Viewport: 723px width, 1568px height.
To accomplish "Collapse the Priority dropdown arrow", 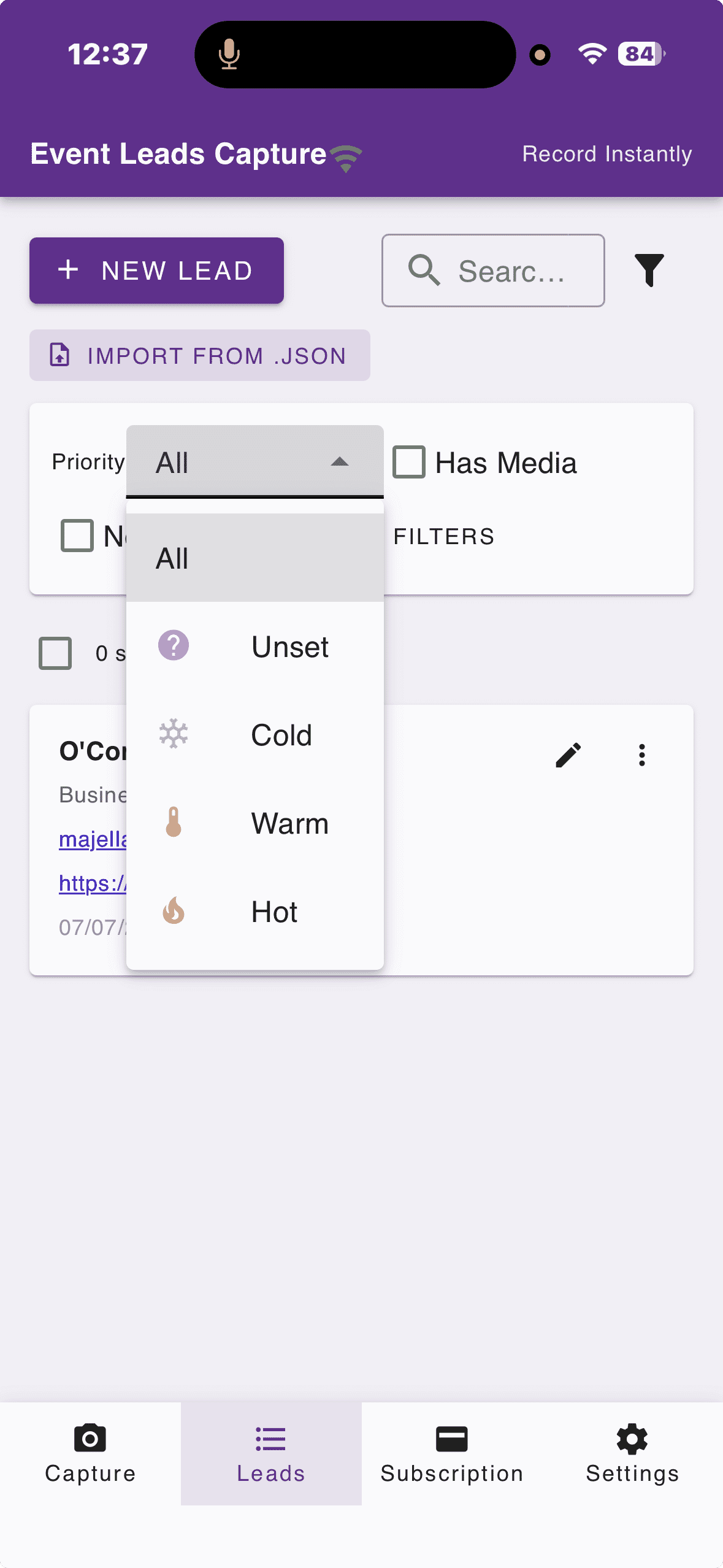I will pos(340,462).
